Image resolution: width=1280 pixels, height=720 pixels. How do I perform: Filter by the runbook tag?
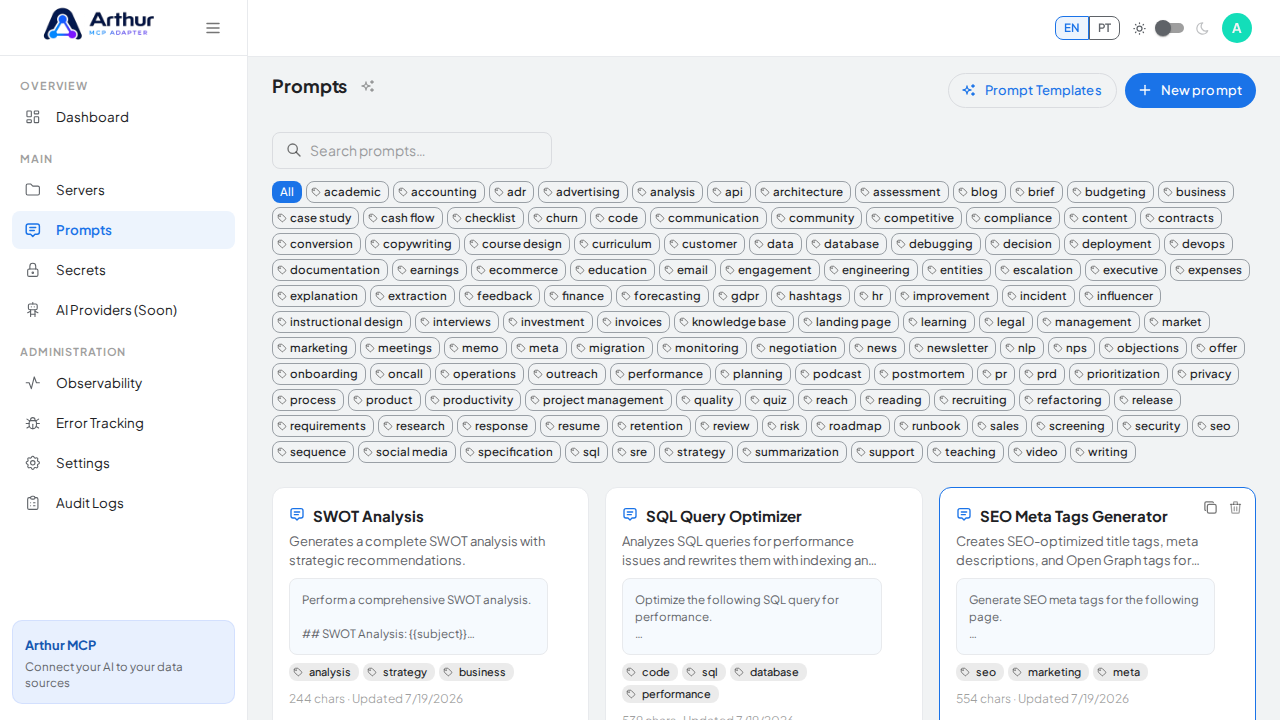pos(931,426)
